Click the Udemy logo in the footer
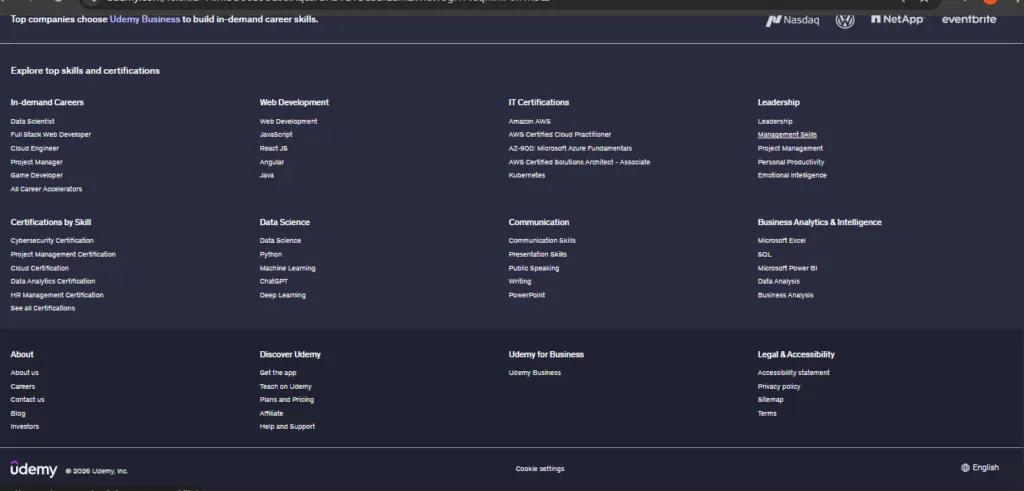Image resolution: width=1024 pixels, height=491 pixels. 34,469
